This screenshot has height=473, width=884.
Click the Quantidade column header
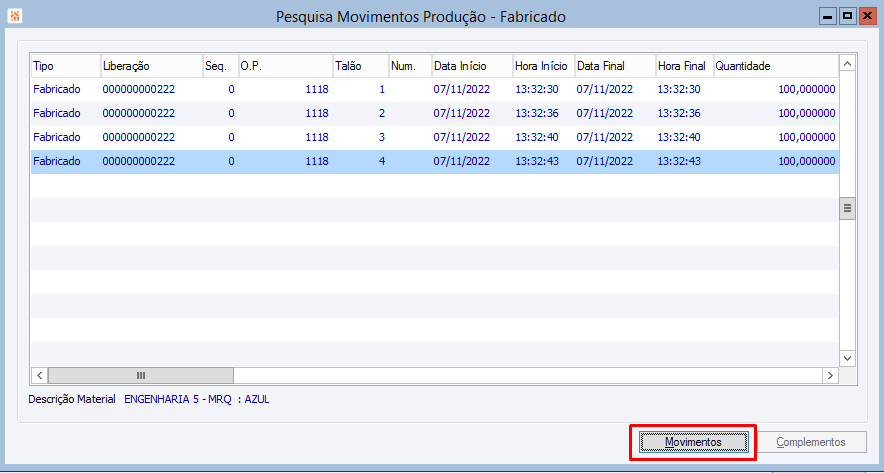tap(776, 66)
